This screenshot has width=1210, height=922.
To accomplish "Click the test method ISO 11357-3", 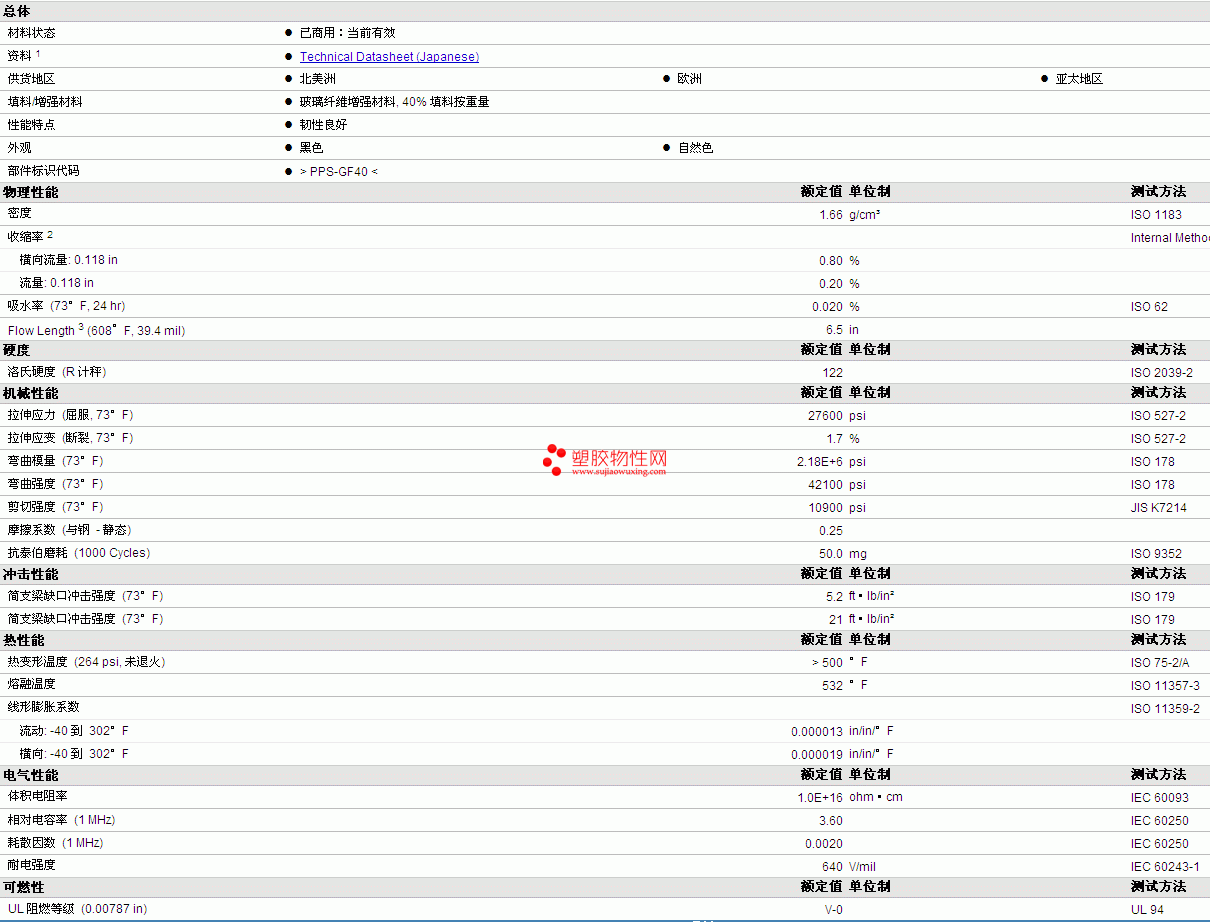I will pyautogui.click(x=1165, y=686).
